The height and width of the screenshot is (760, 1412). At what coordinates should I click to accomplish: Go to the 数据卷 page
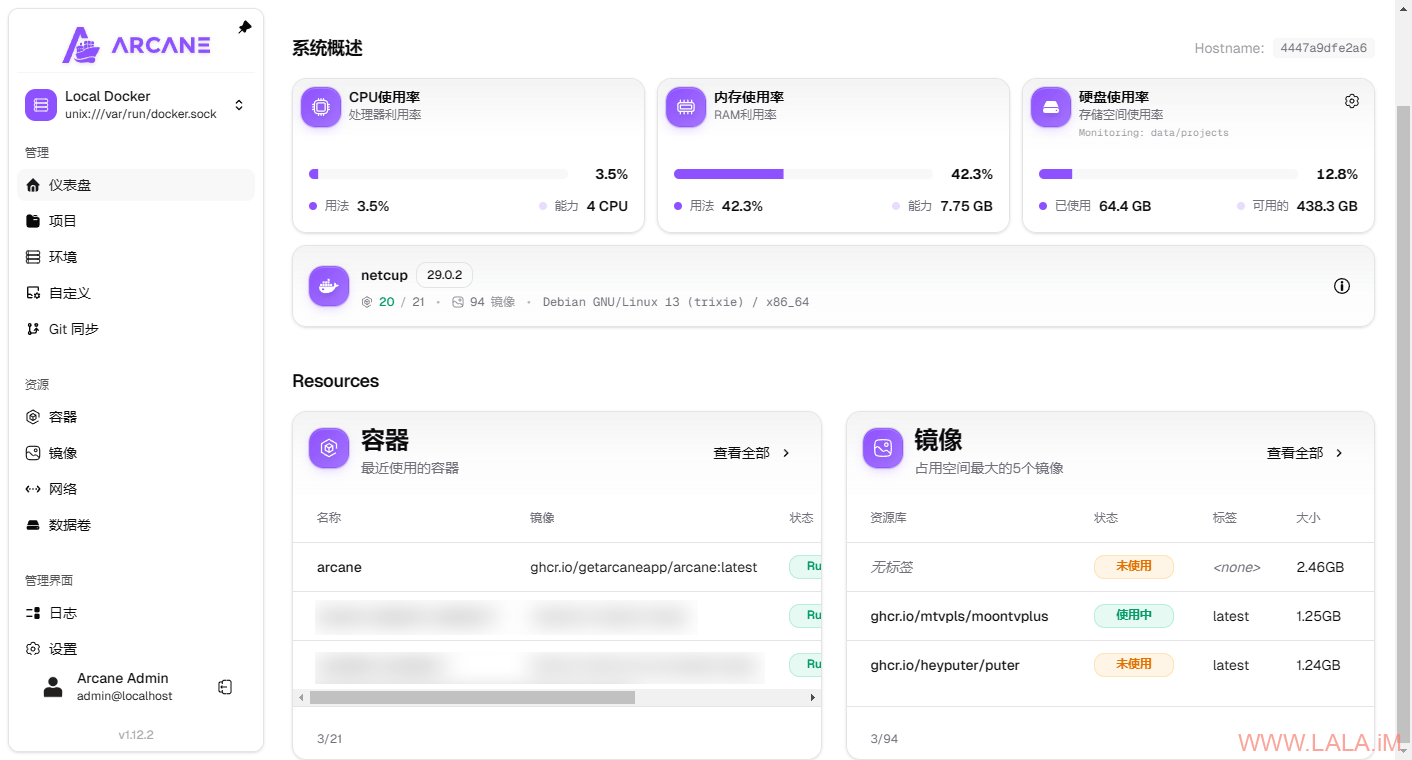point(69,525)
